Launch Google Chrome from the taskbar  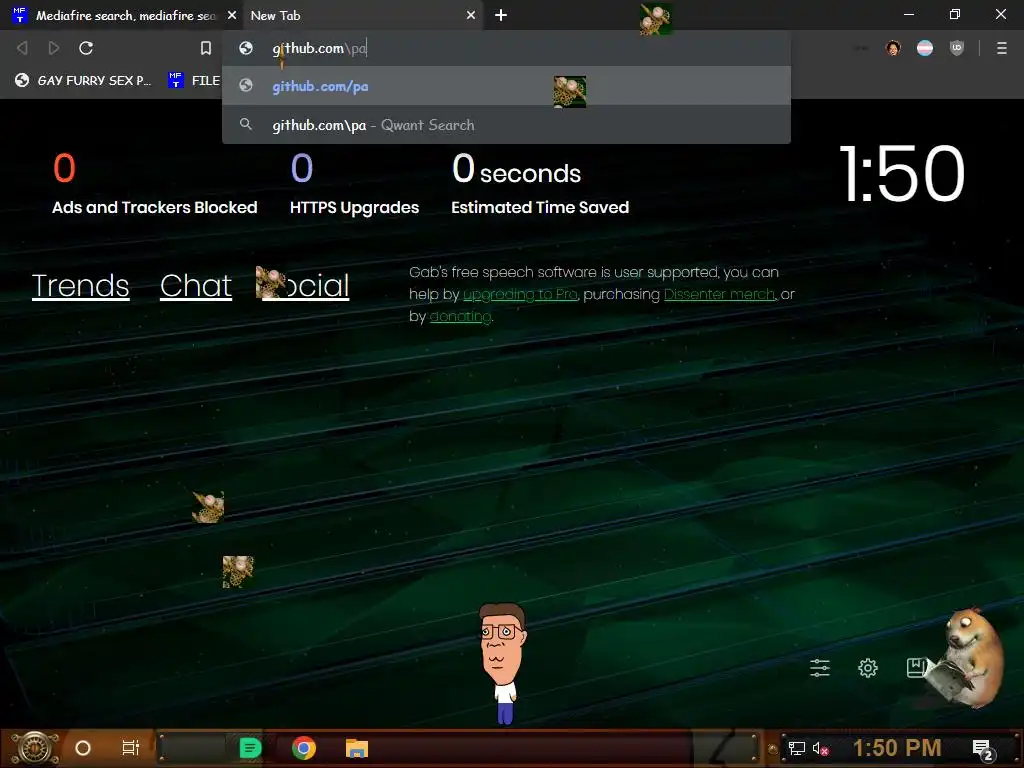tap(304, 748)
